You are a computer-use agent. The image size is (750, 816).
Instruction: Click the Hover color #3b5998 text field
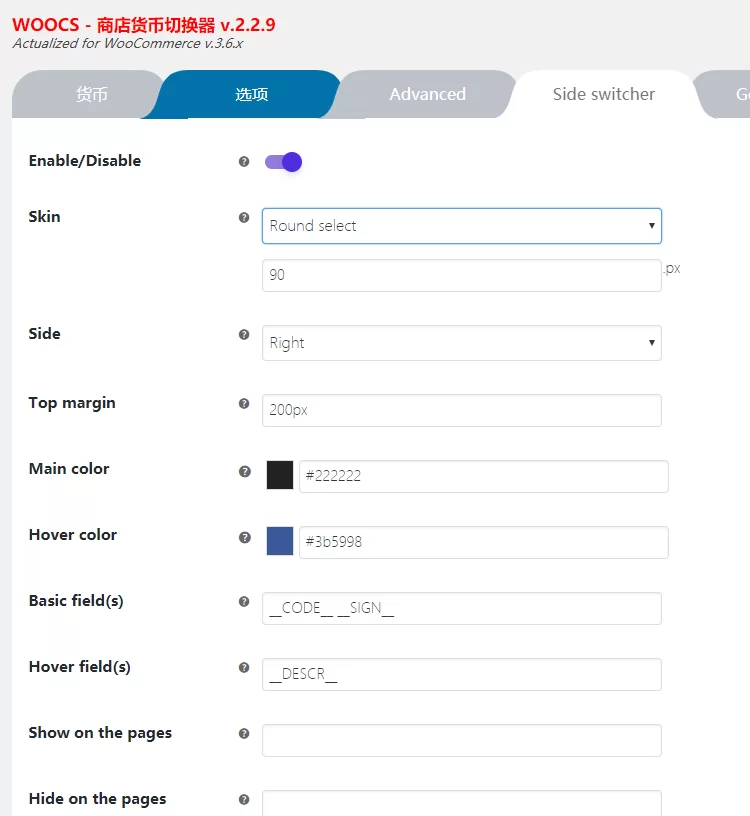click(x=484, y=542)
